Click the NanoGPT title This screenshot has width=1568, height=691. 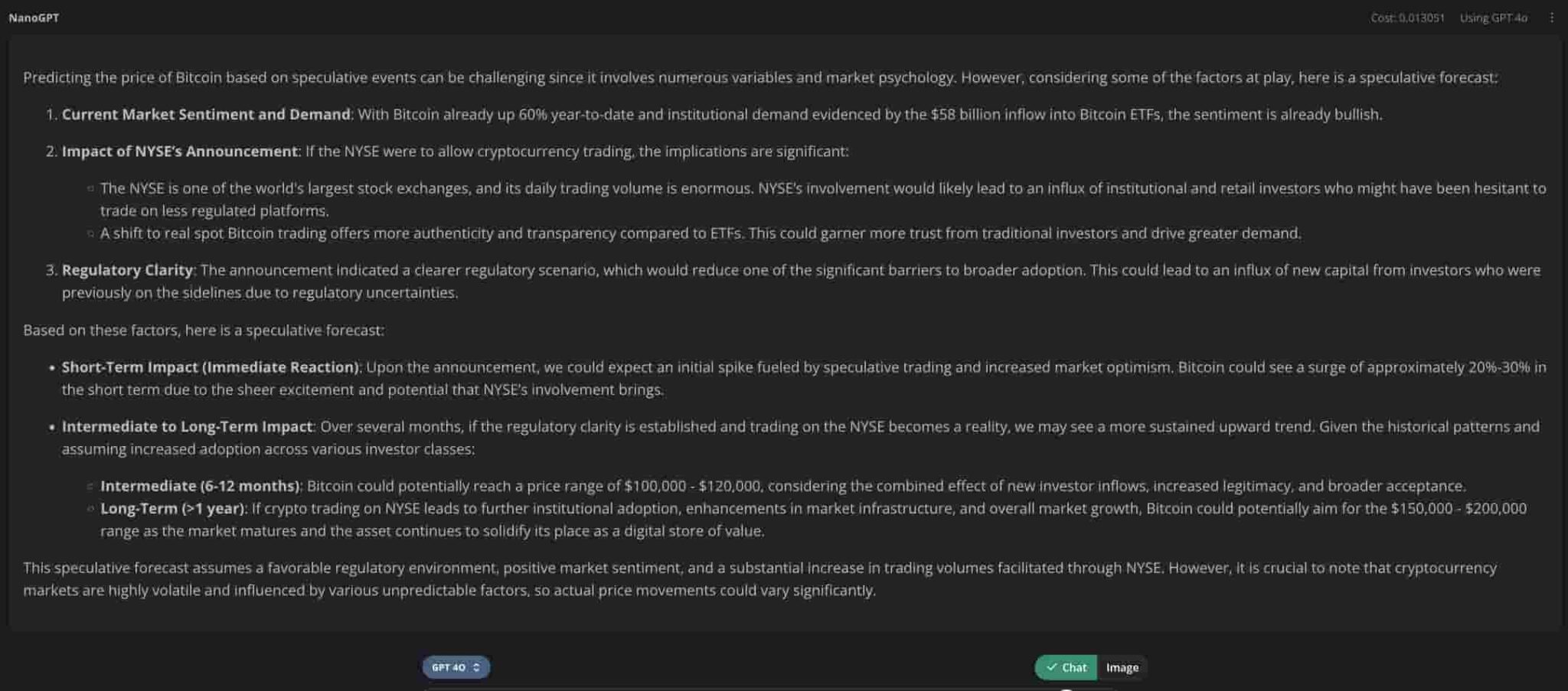click(x=34, y=18)
